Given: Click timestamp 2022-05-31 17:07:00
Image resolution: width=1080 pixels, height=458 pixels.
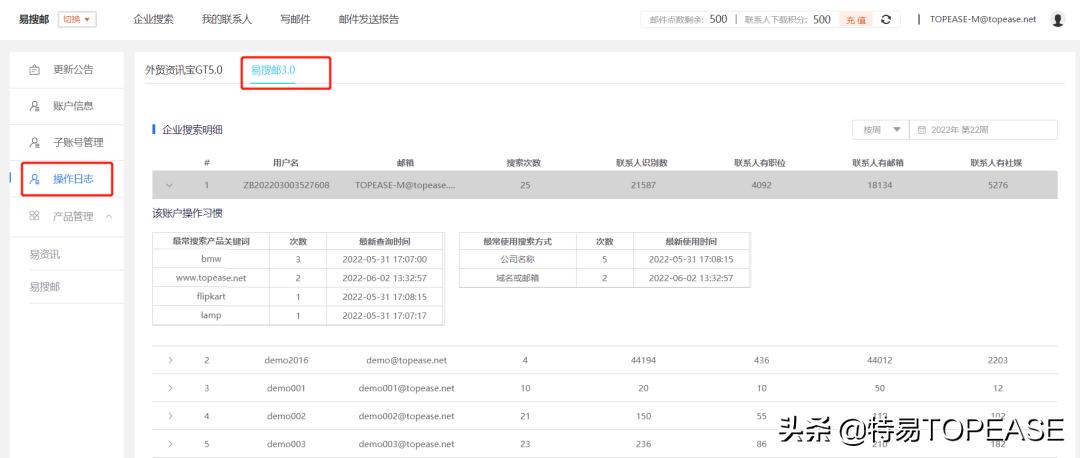Looking at the screenshot, I should [x=384, y=260].
